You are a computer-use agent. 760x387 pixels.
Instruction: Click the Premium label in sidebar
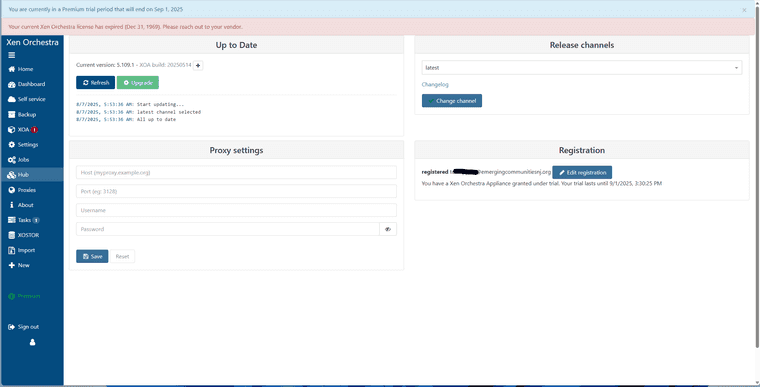tap(29, 296)
